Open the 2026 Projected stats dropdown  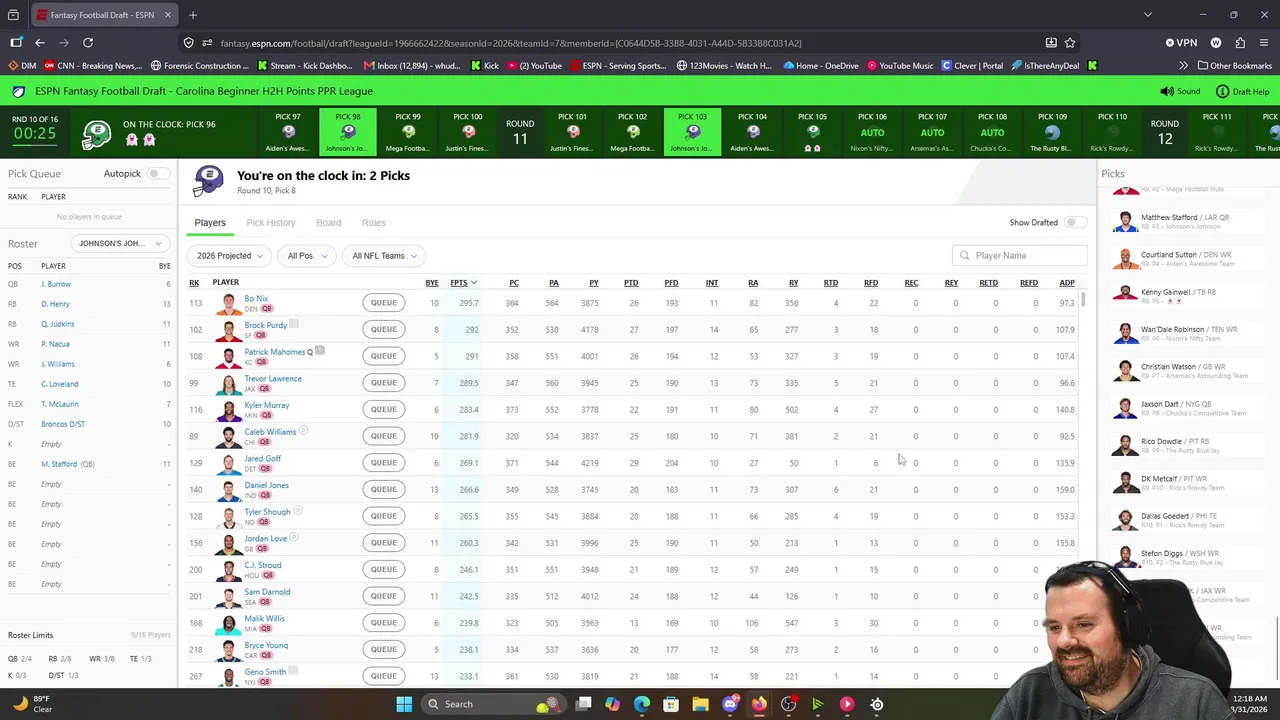coord(230,256)
